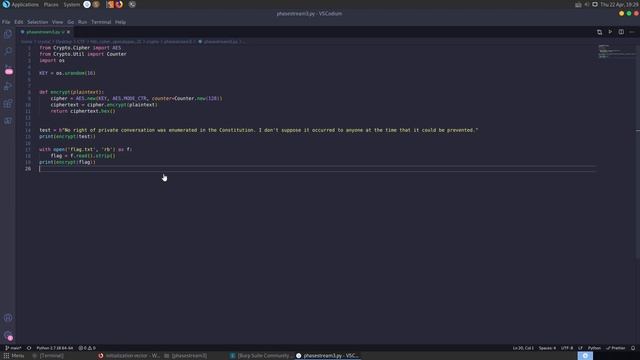
Task: Select the Python 2.7 interpreter in the status bar
Action: pos(55,348)
